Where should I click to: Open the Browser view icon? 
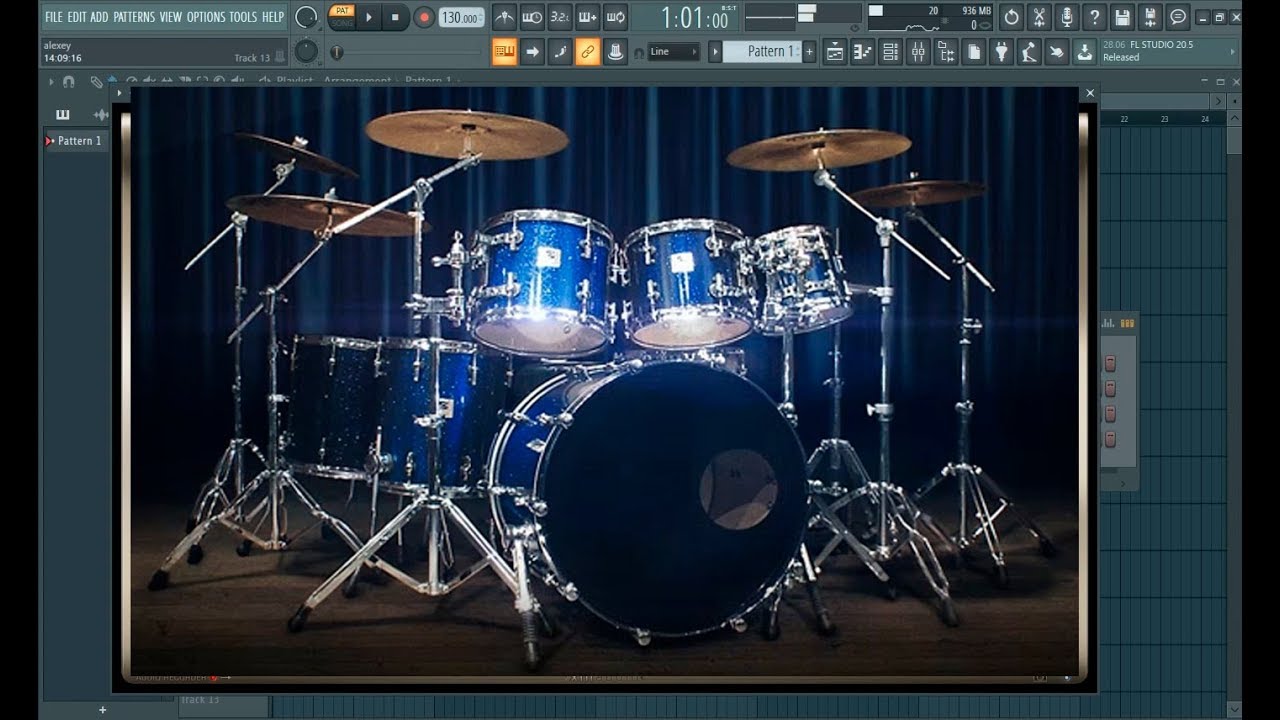[x=946, y=52]
